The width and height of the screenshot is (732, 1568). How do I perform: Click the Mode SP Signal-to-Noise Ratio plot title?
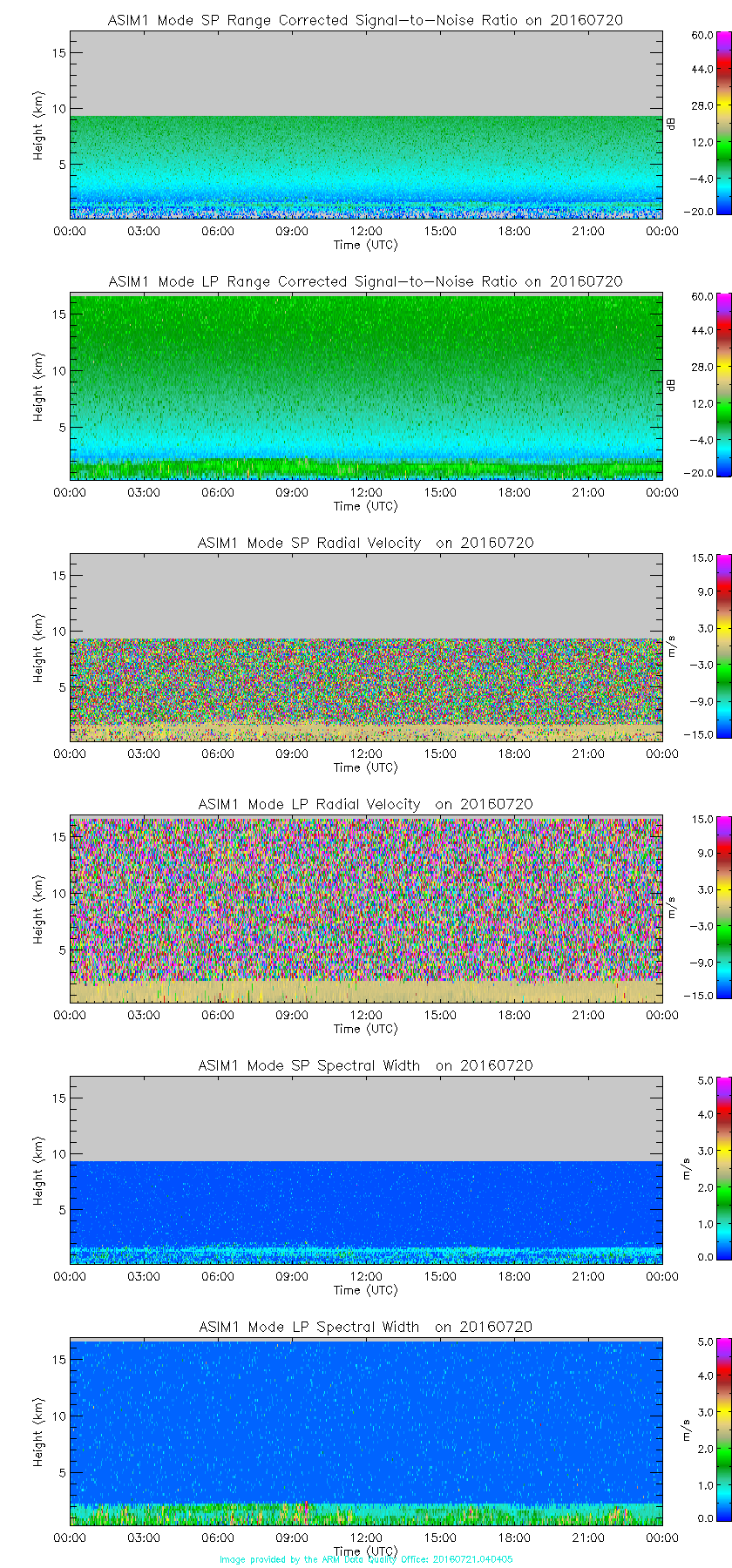(365, 20)
